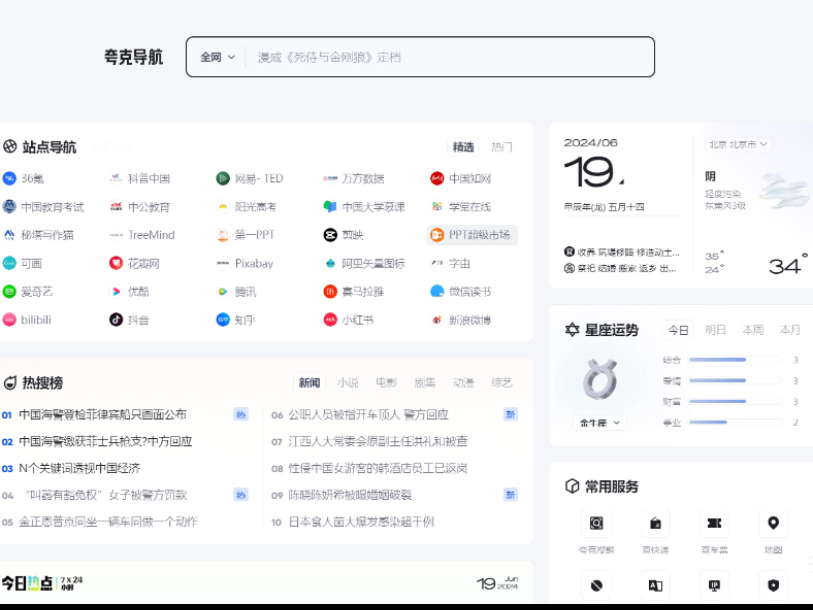Image resolution: width=813 pixels, height=610 pixels.
Task: Open the TreeMind site link
Action: tap(151, 235)
